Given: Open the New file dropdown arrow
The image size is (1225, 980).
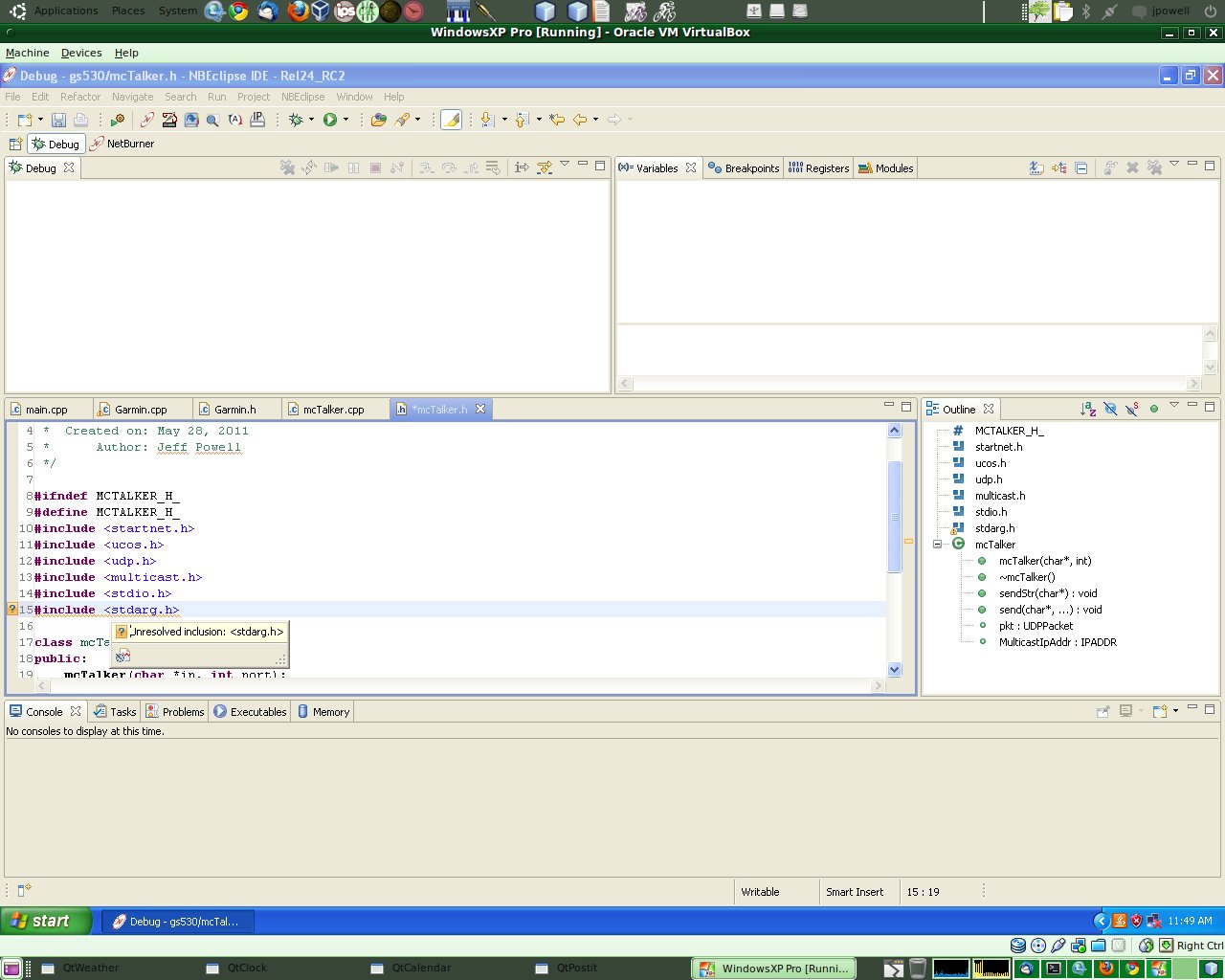Looking at the screenshot, I should point(40,120).
